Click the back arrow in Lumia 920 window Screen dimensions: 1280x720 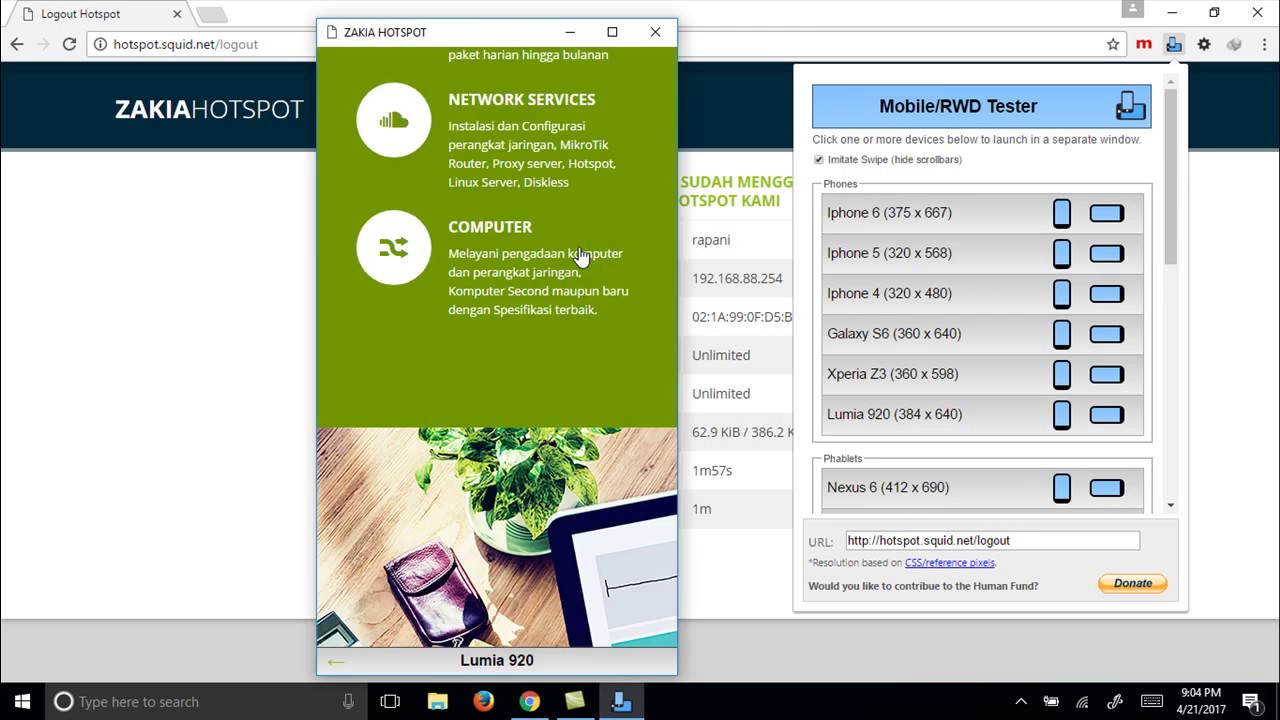(x=335, y=661)
